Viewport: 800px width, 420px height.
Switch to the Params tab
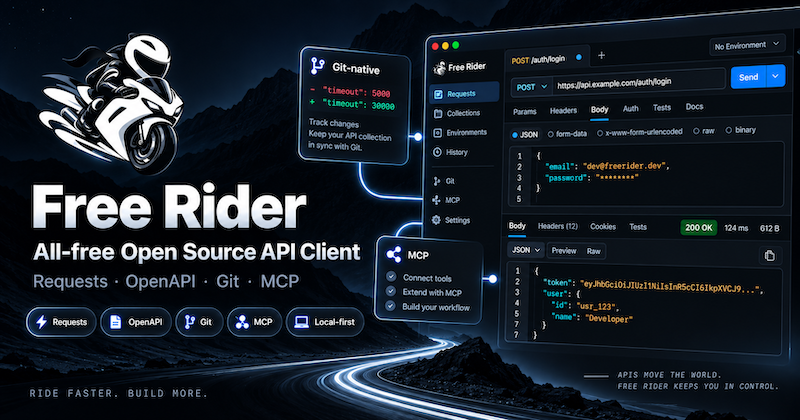click(524, 111)
